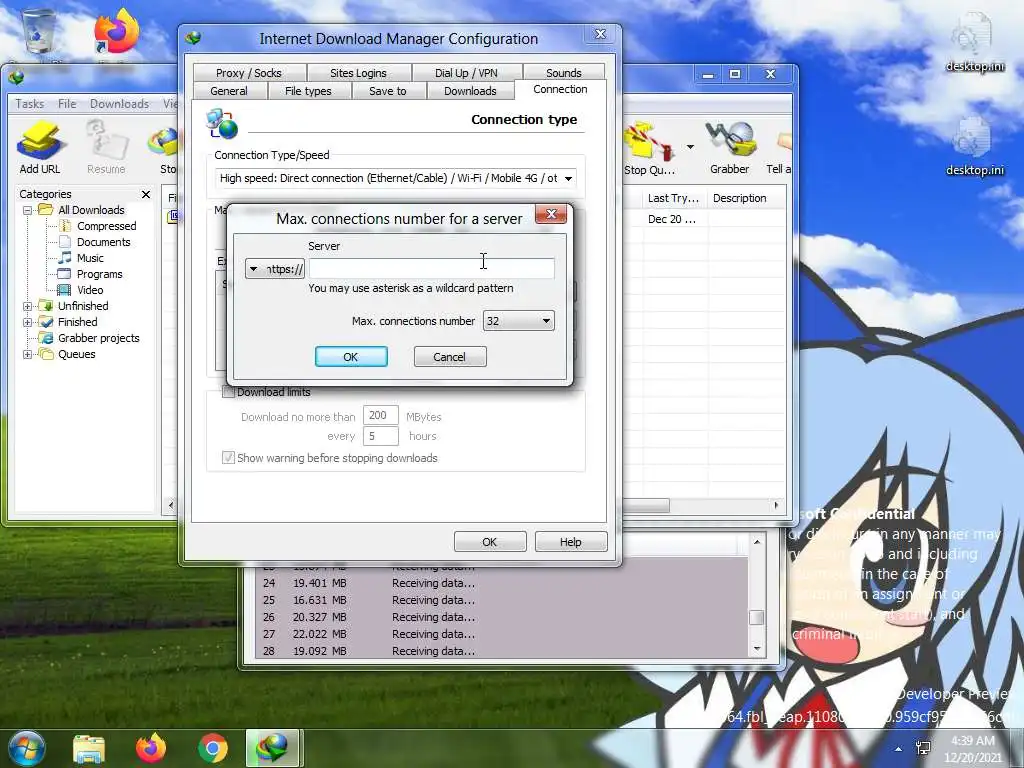Select the Video category
The width and height of the screenshot is (1024, 768).
pos(89,290)
